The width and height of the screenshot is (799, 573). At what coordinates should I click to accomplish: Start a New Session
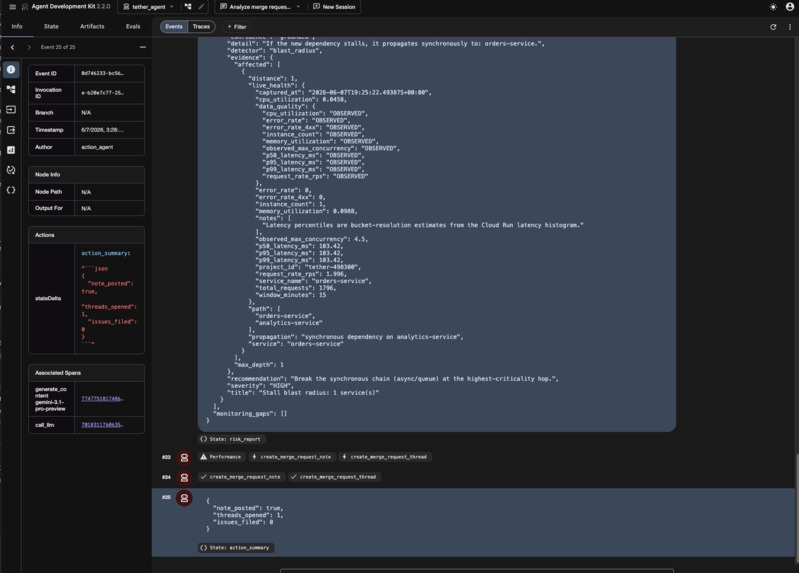click(334, 7)
